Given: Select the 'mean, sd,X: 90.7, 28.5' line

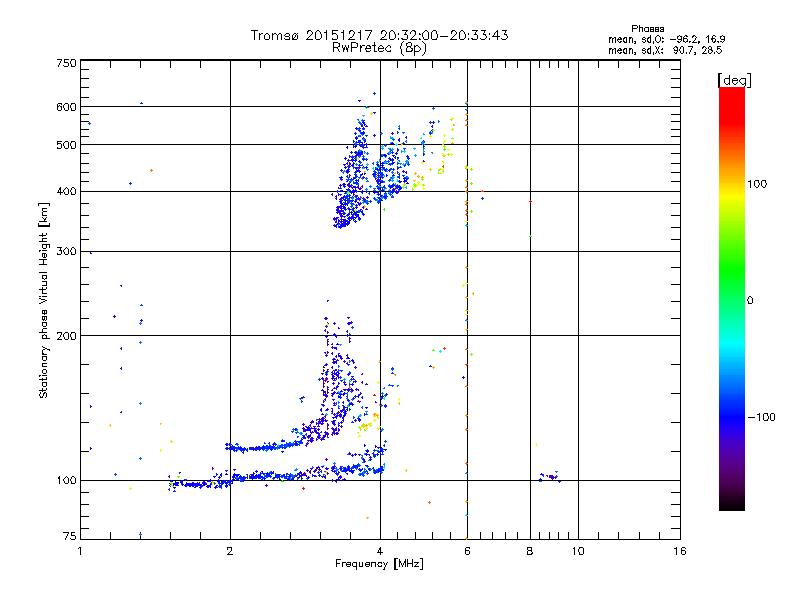Looking at the screenshot, I should click(665, 50).
